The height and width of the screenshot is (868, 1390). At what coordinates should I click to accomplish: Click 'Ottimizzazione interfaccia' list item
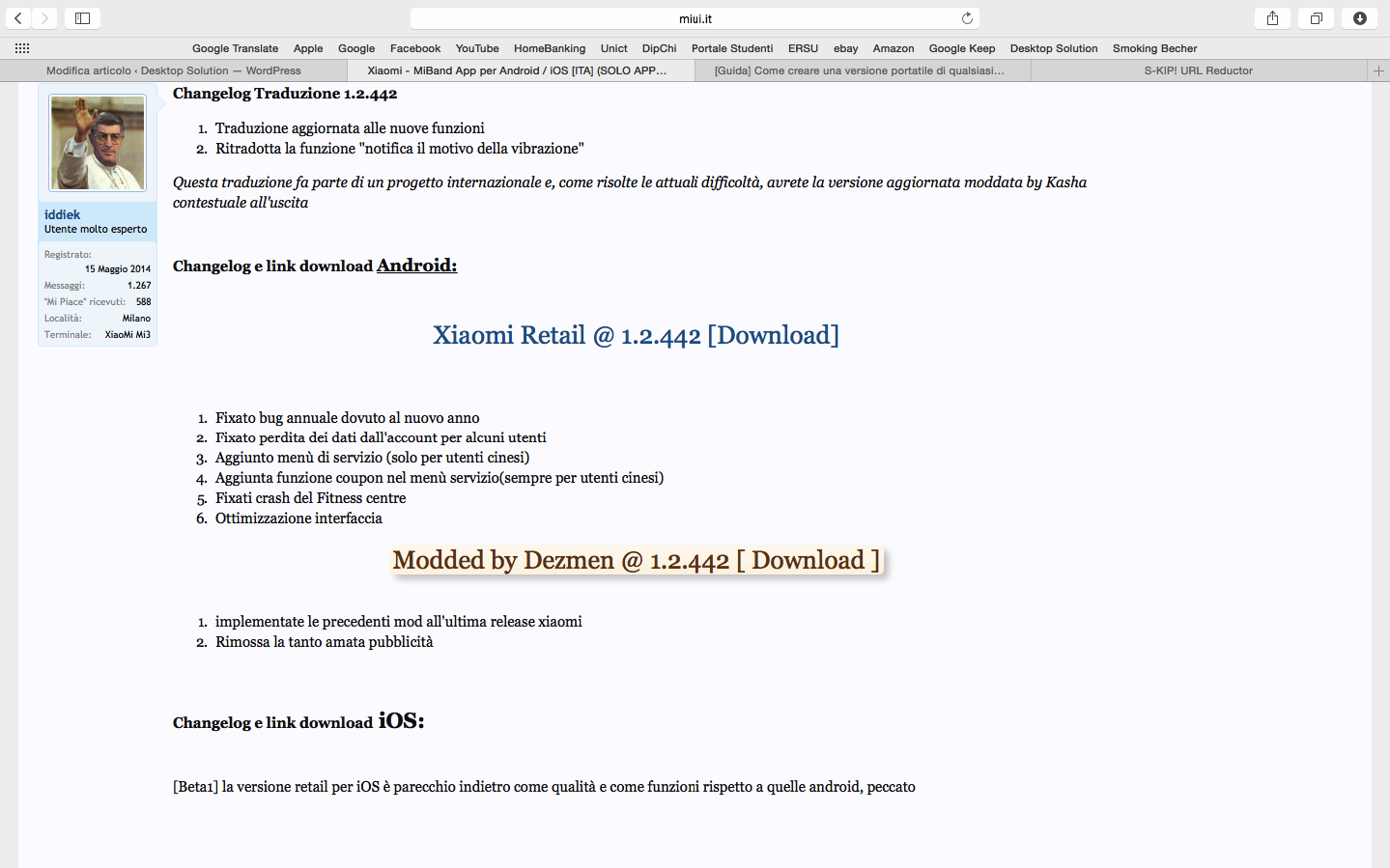(298, 518)
